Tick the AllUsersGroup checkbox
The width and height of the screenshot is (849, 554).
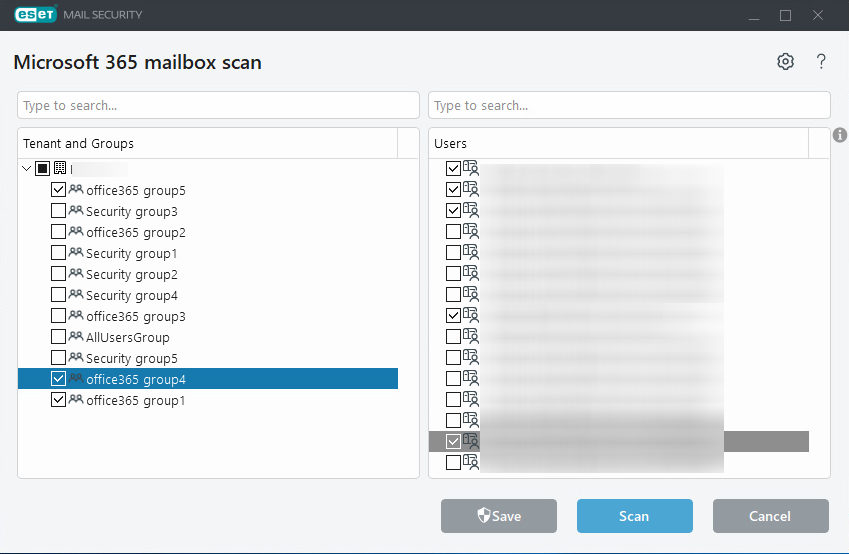click(x=58, y=337)
